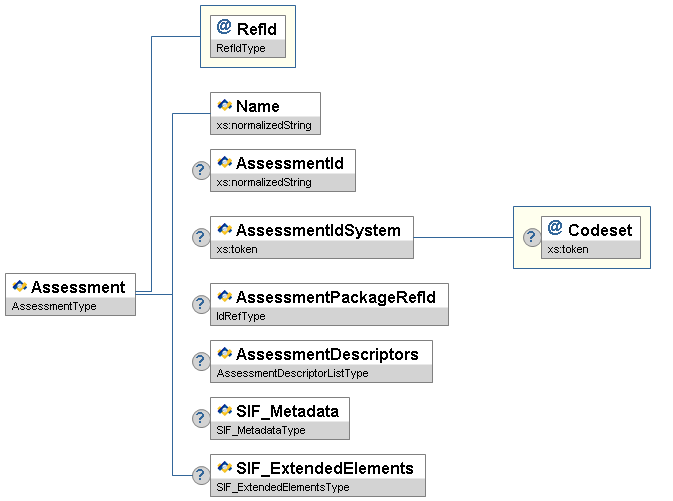Click the optional marker beside AssessmentPackageRefId

coord(200,304)
